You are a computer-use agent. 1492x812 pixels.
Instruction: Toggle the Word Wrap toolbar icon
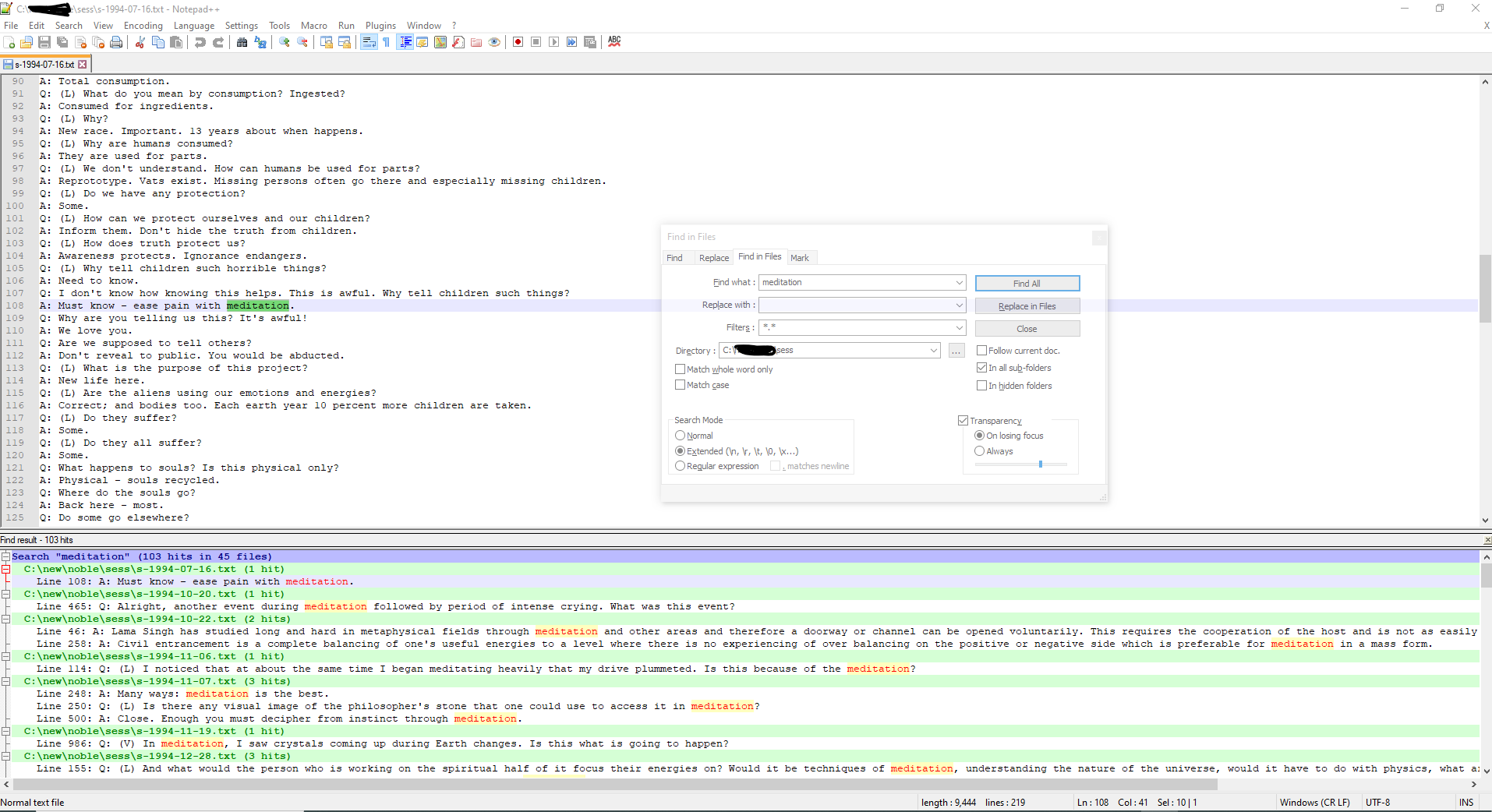pyautogui.click(x=369, y=42)
